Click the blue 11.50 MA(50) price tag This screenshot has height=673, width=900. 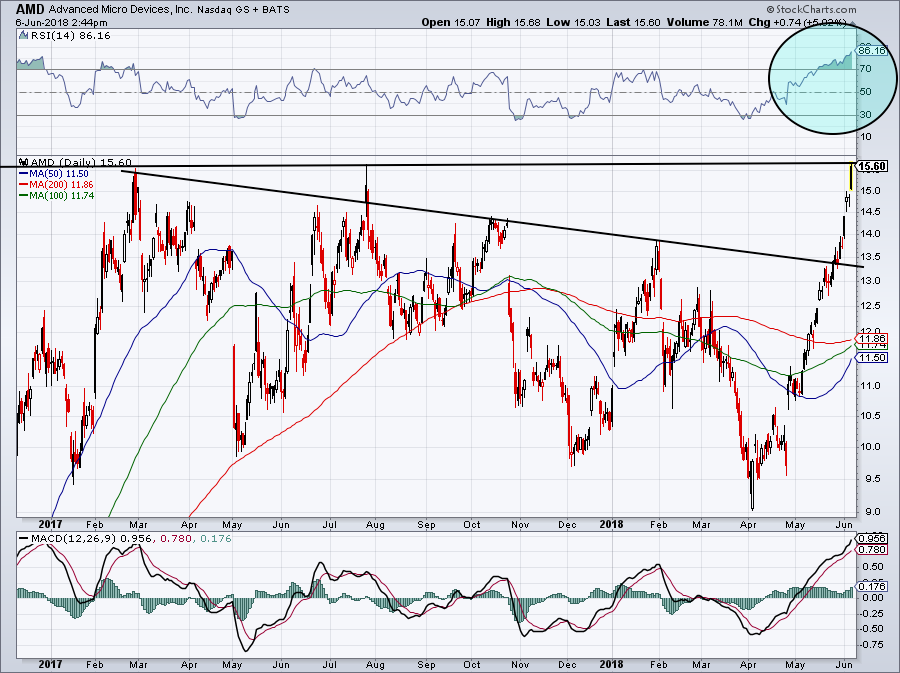pos(872,357)
